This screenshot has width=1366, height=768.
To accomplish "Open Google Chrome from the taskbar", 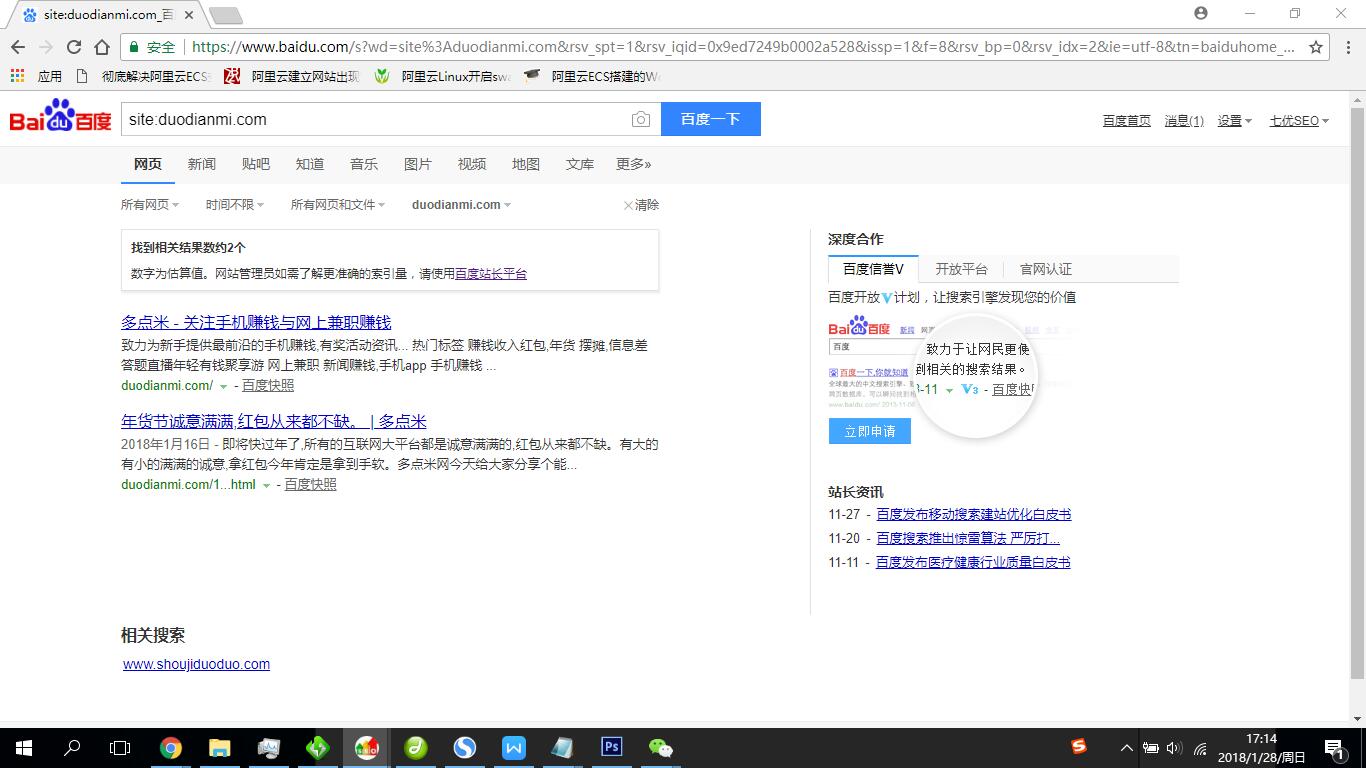I will click(x=171, y=747).
